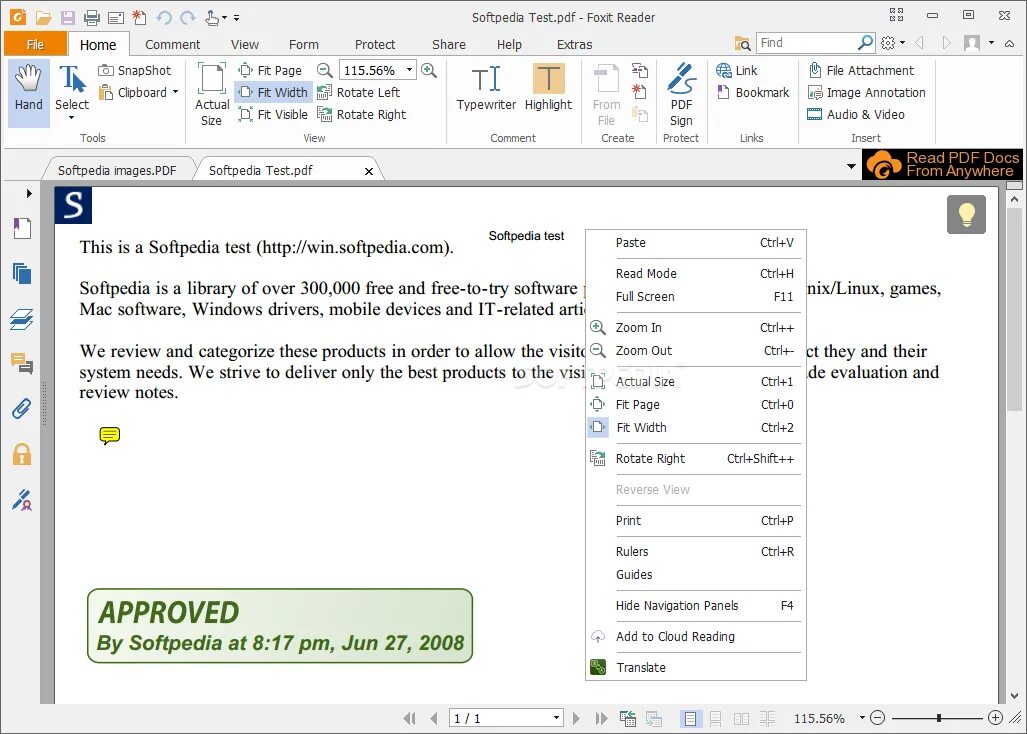Select the Hand tool
1027x734 pixels.
pos(28,92)
